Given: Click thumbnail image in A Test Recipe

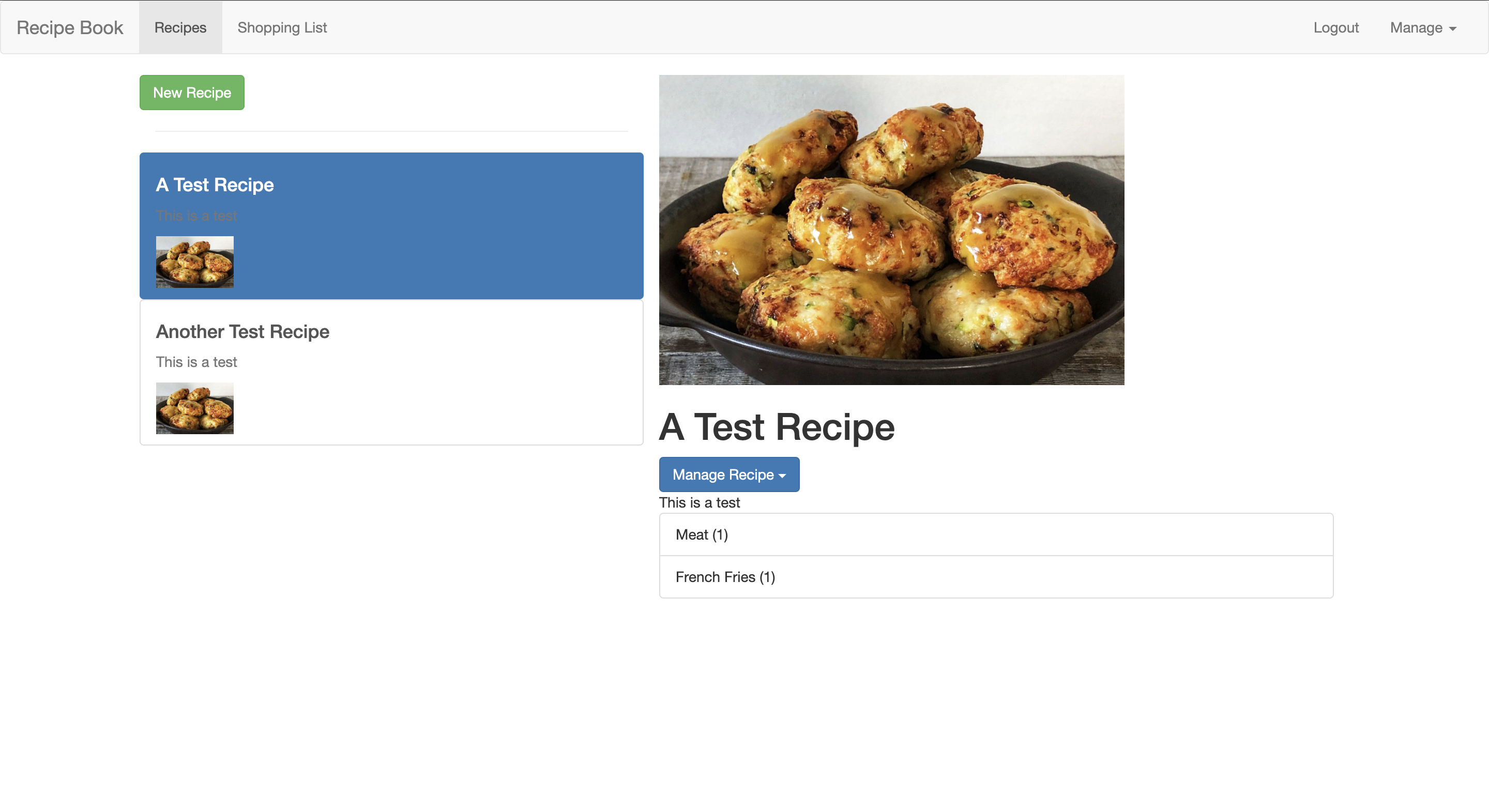Looking at the screenshot, I should tap(195, 261).
